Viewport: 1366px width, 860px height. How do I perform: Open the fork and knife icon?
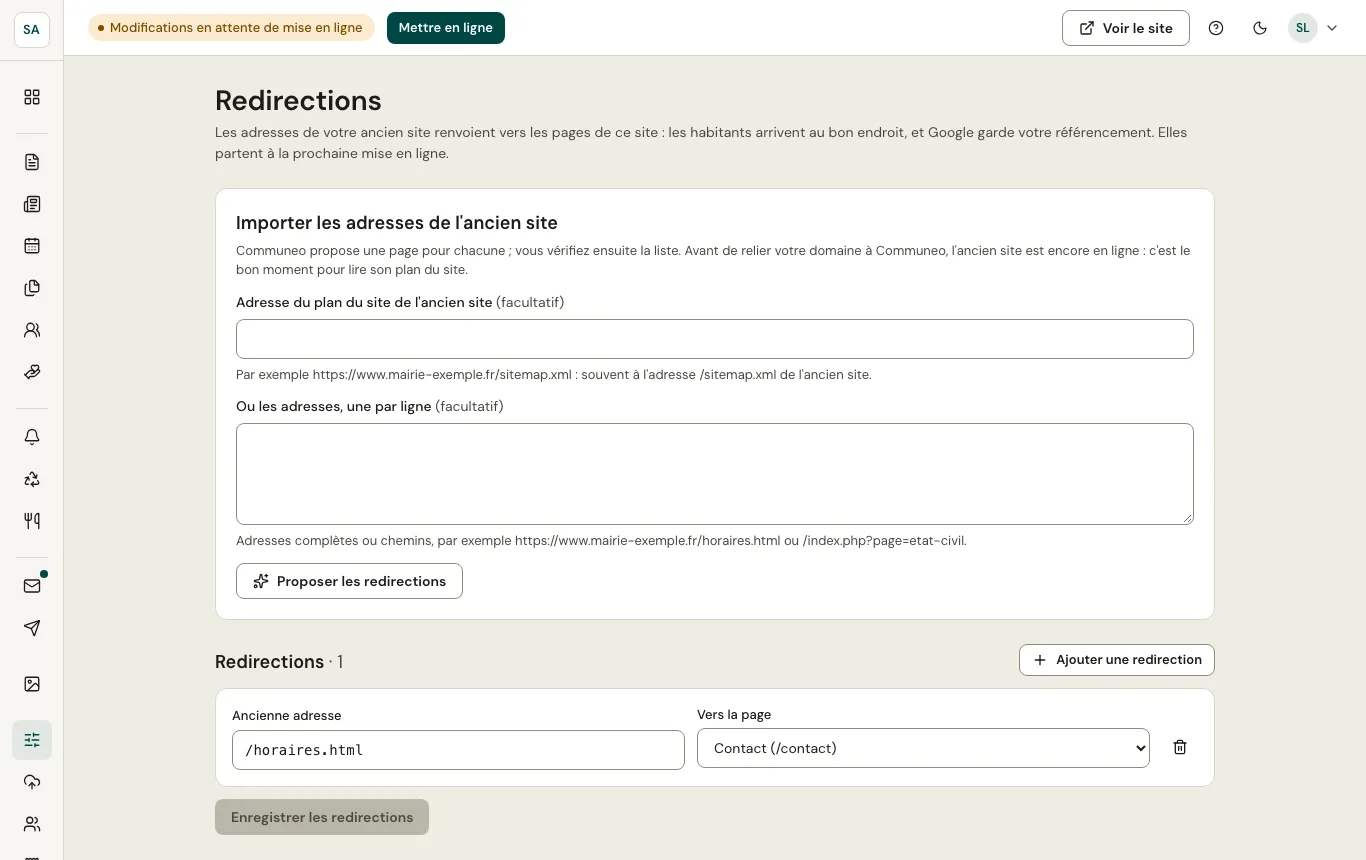point(32,521)
